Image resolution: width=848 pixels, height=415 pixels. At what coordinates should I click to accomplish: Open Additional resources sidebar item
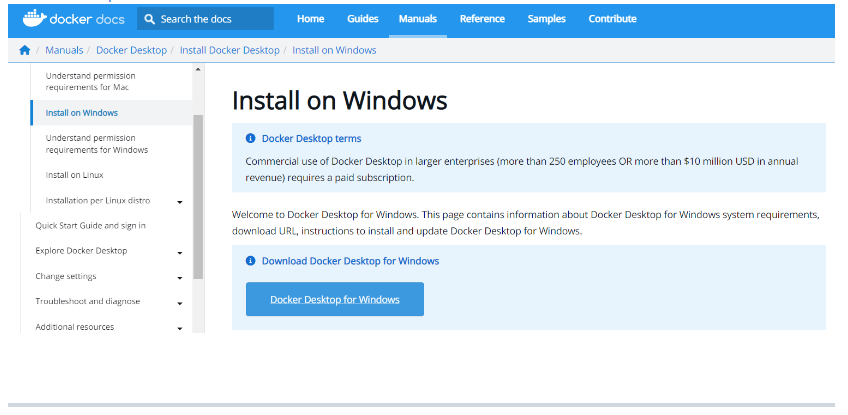[75, 327]
